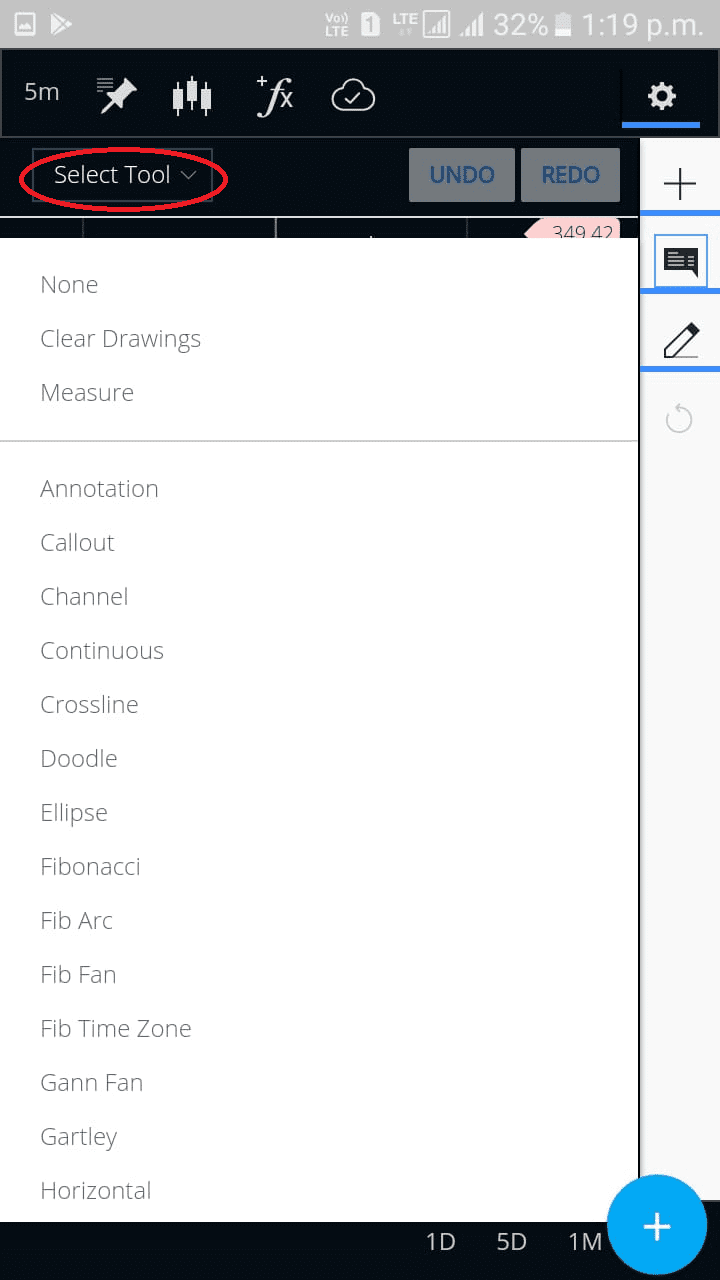Click the plus icon in the right sidebar
This screenshot has width=720, height=1280.
point(679,182)
